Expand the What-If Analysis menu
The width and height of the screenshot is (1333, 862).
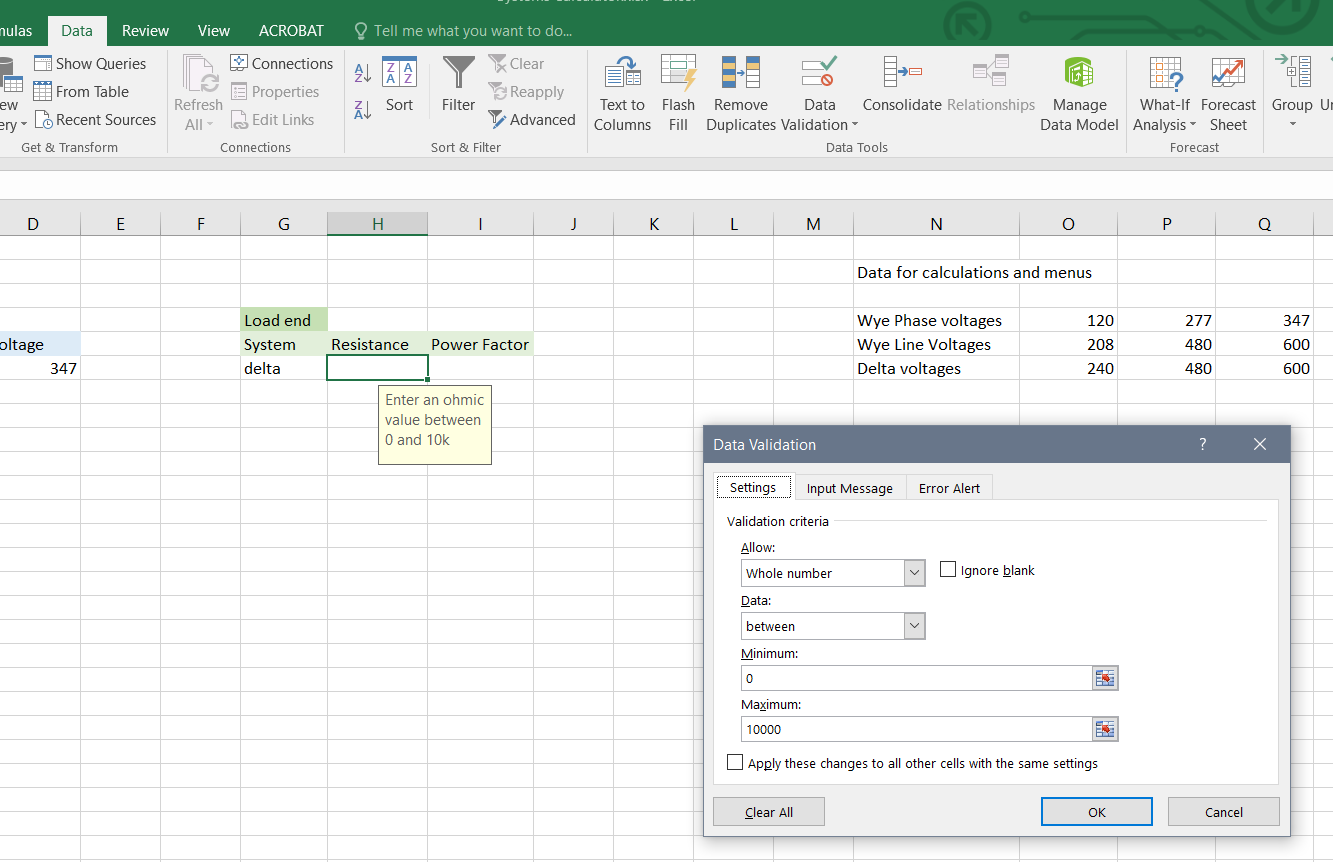1193,125
